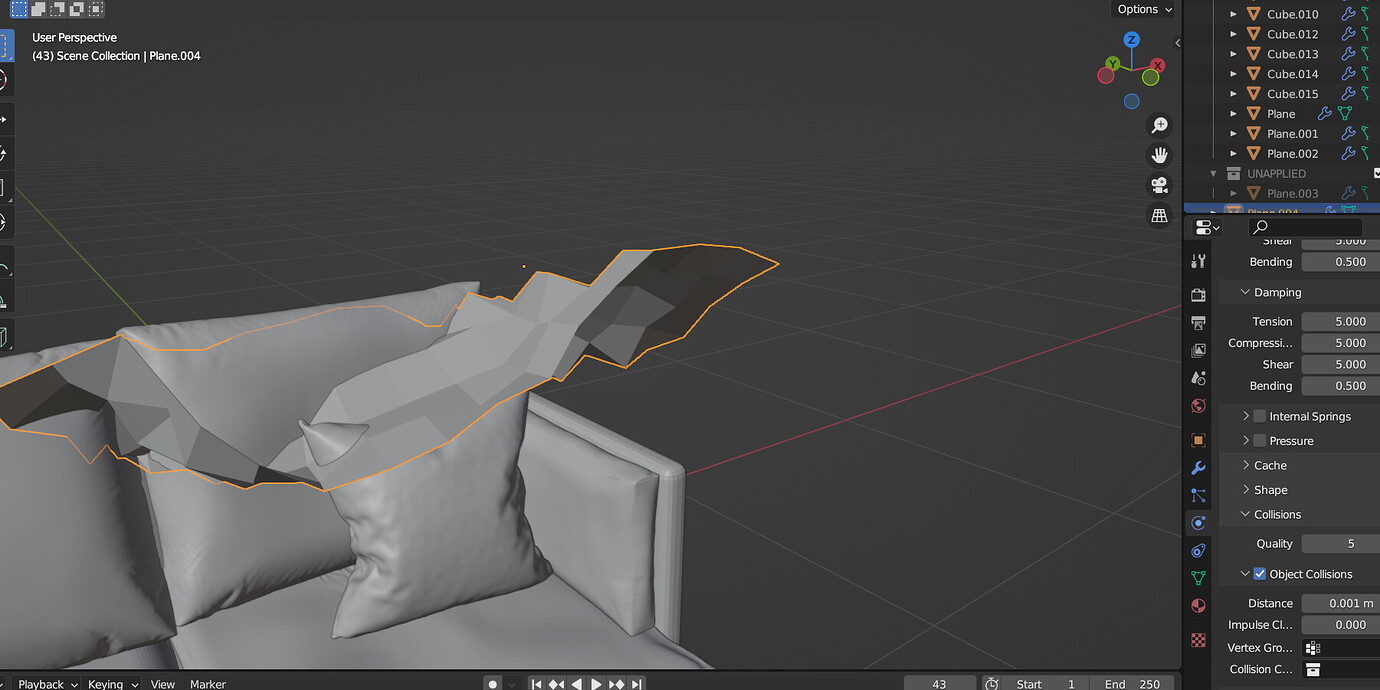
Task: Open the timeline View menu
Action: point(162,684)
